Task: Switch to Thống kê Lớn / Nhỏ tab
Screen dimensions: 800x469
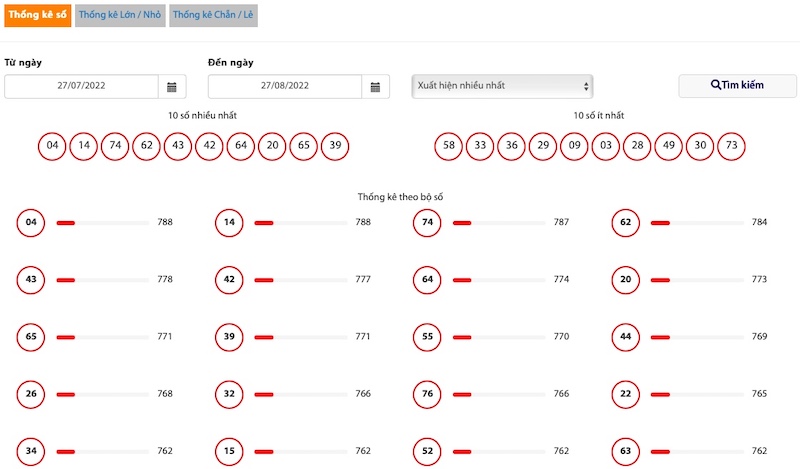Action: (x=120, y=15)
